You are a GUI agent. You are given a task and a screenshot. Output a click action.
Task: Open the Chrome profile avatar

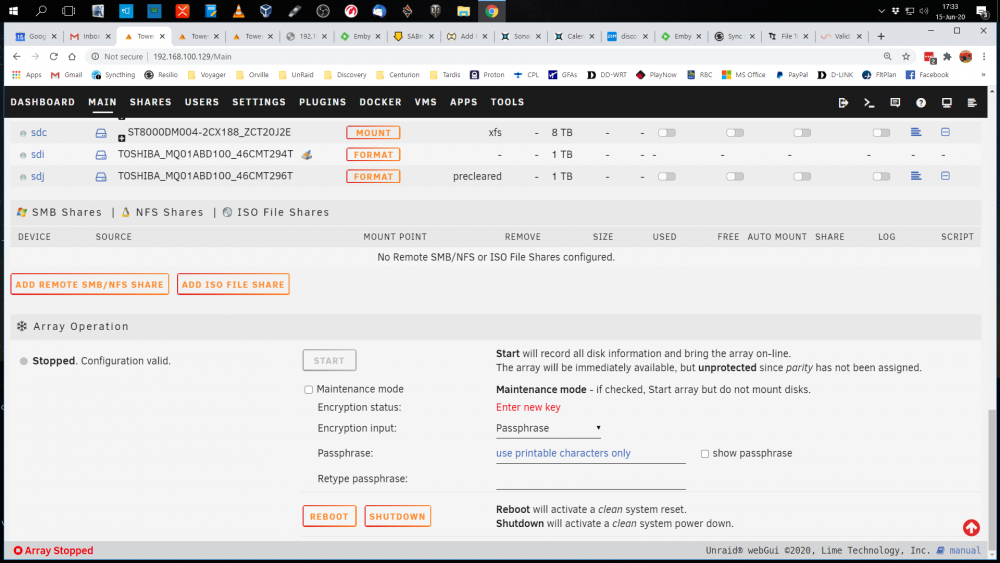pyautogui.click(x=966, y=57)
